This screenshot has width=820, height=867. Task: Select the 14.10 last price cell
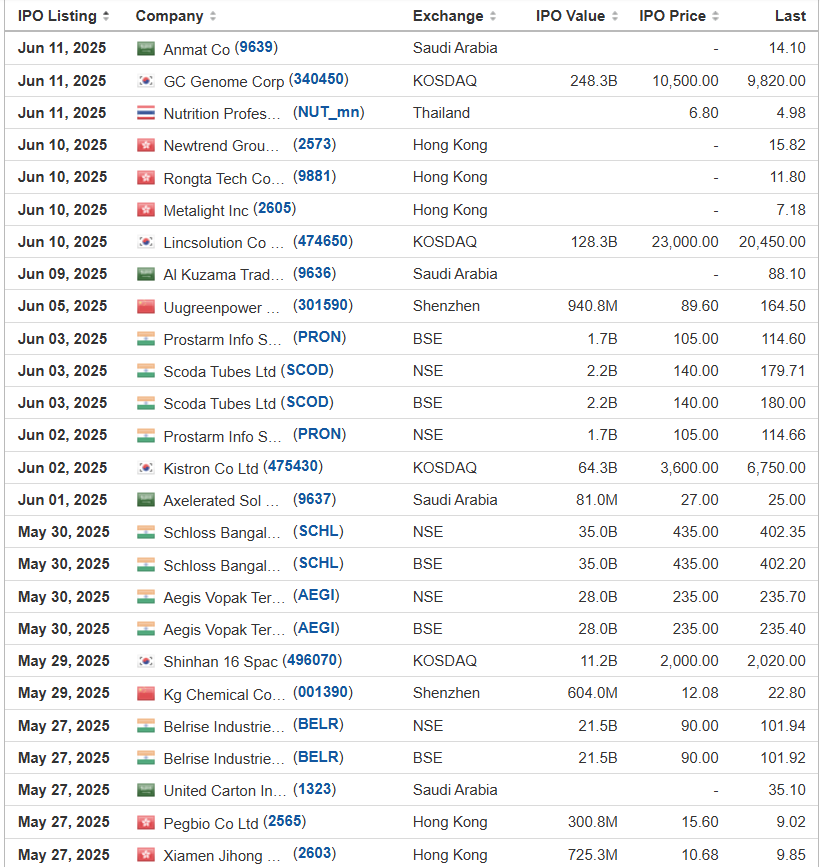click(787, 48)
